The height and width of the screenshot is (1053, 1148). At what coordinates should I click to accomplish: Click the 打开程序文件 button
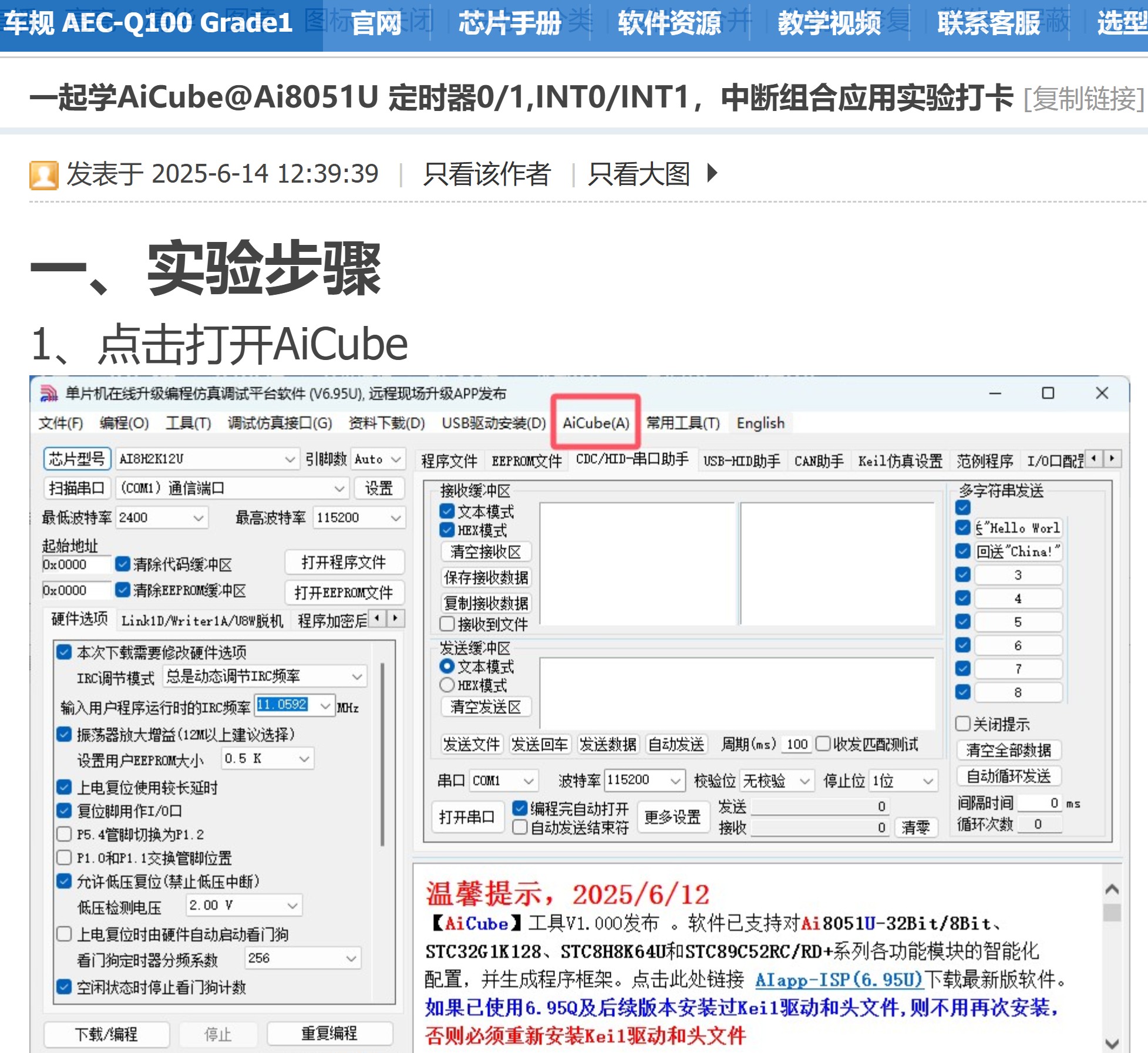click(344, 563)
